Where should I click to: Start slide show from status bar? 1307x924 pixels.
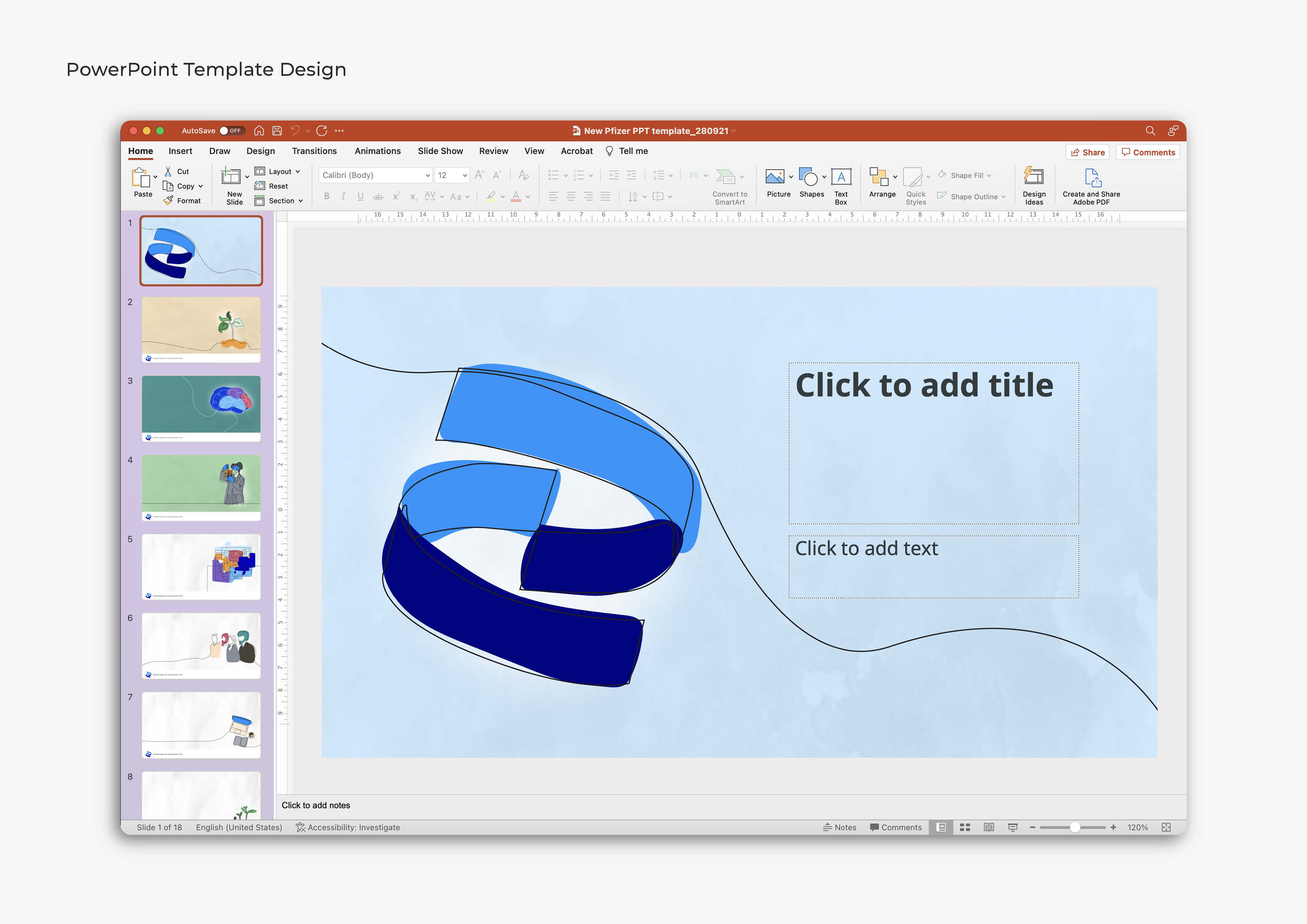(1013, 827)
